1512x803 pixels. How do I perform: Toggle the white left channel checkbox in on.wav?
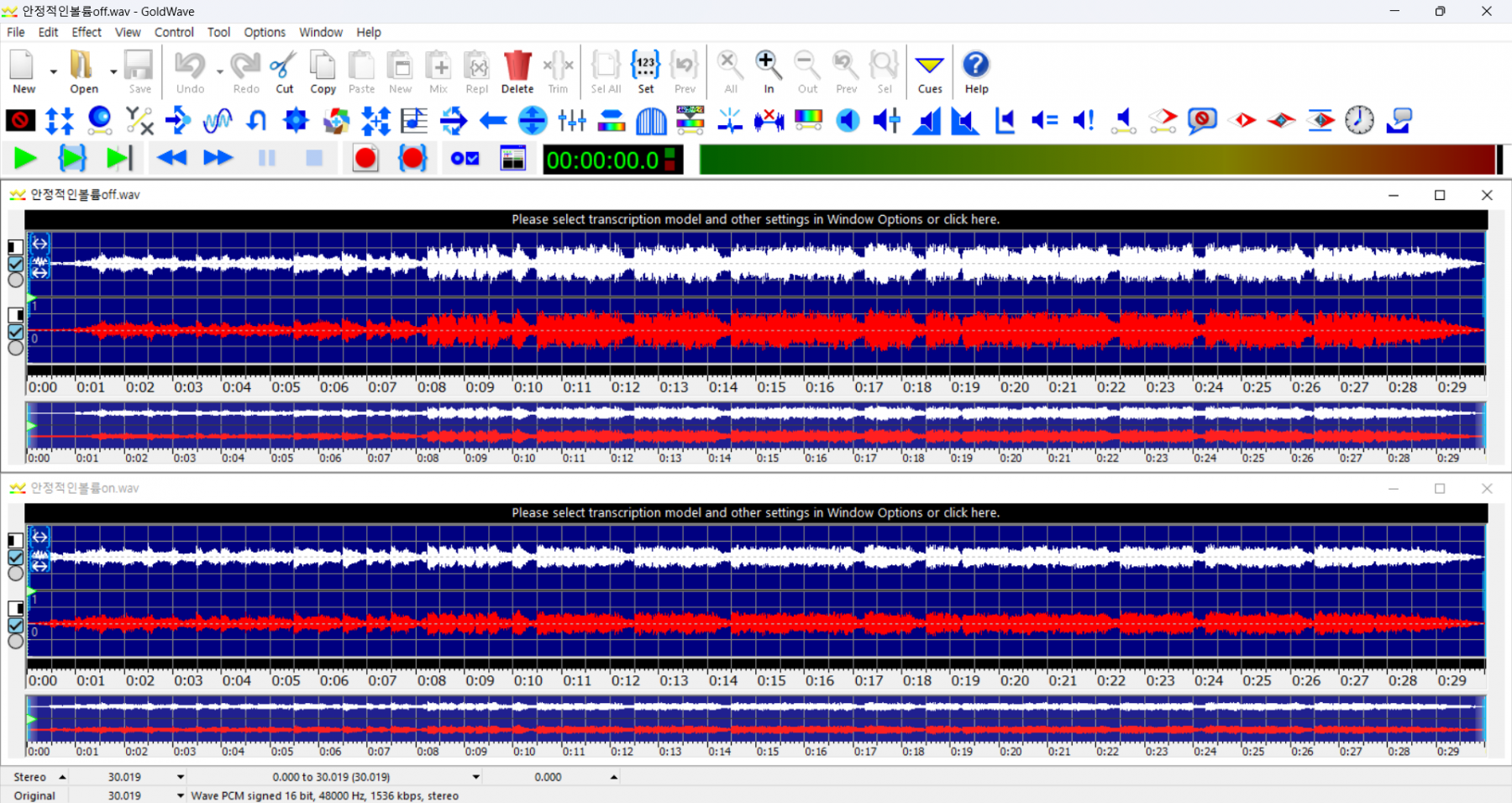click(15, 558)
